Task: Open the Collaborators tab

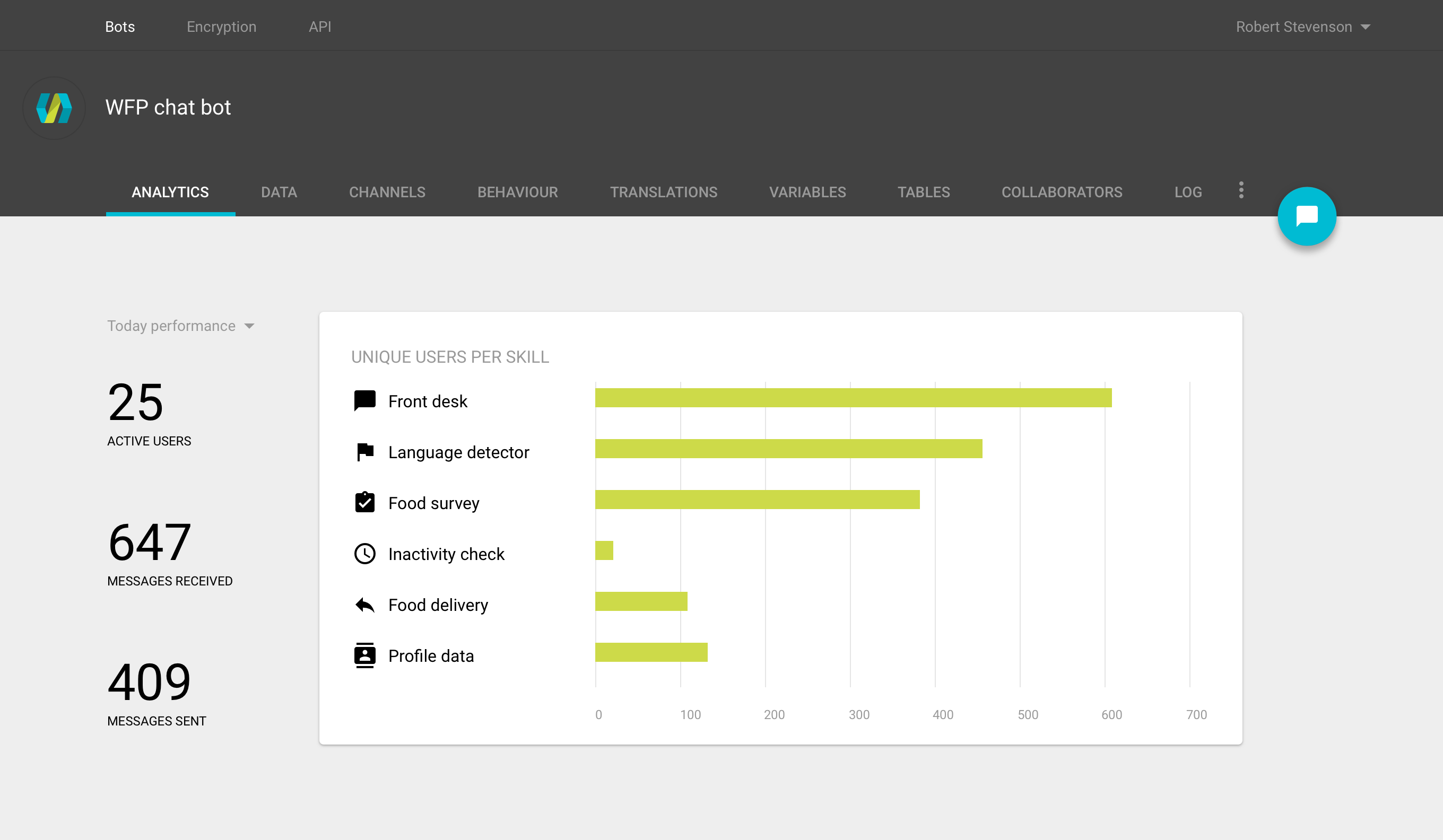Action: [x=1062, y=192]
